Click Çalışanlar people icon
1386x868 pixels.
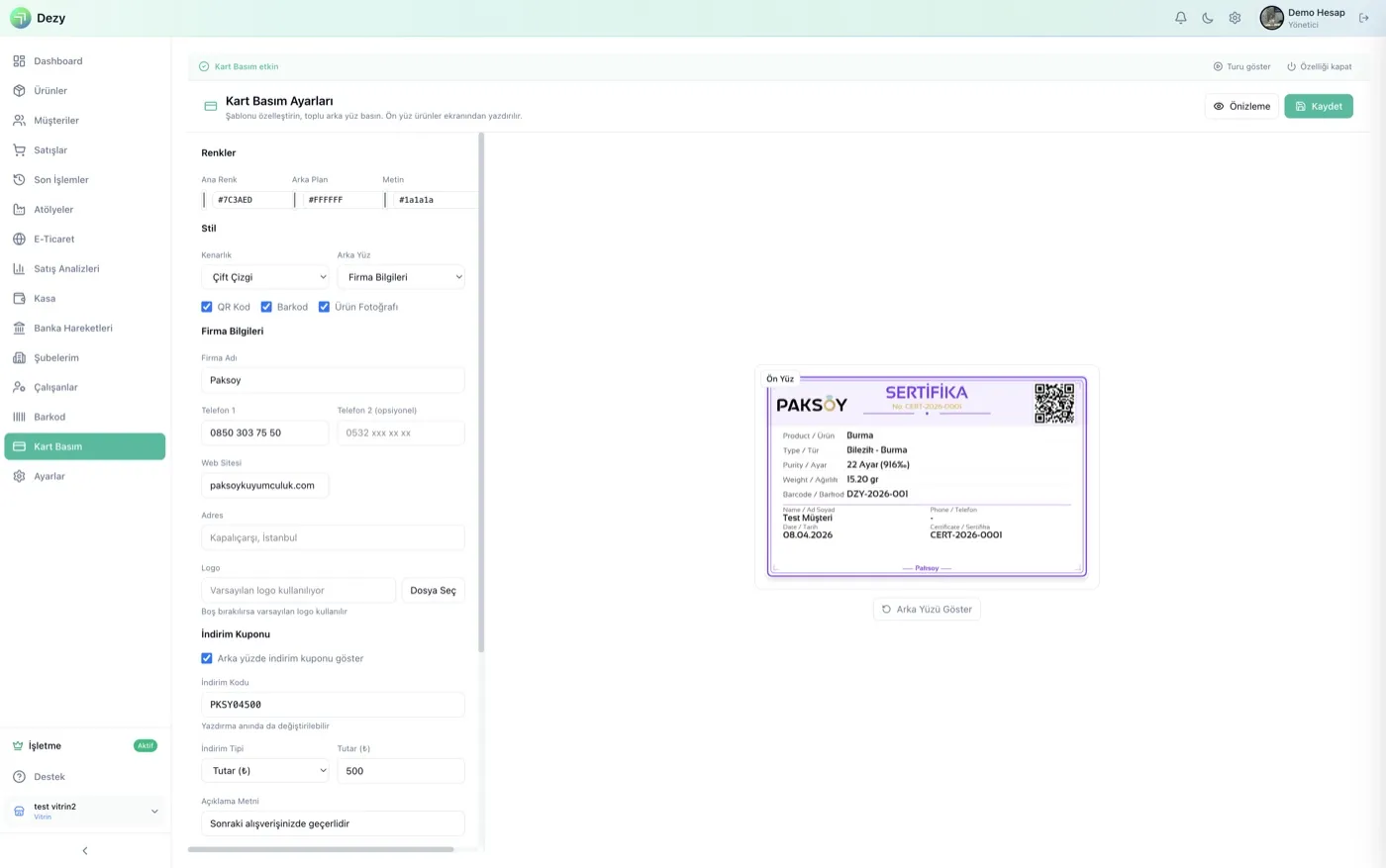(x=19, y=388)
